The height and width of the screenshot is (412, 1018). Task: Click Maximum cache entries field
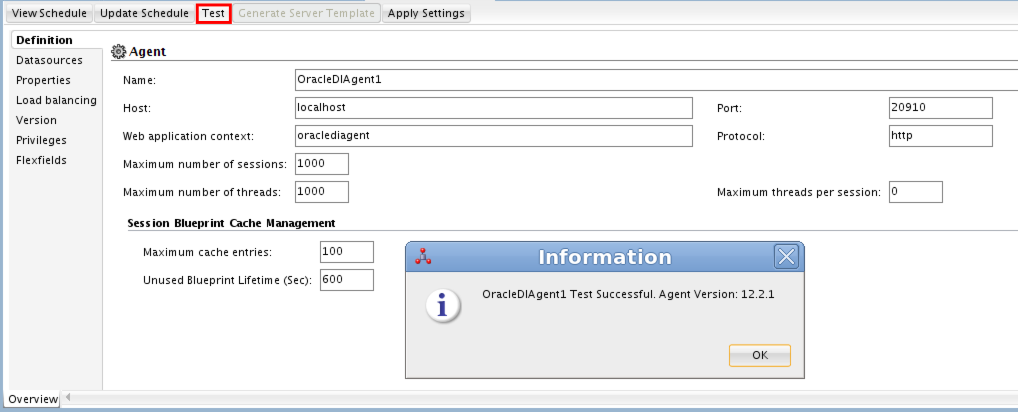coord(347,252)
